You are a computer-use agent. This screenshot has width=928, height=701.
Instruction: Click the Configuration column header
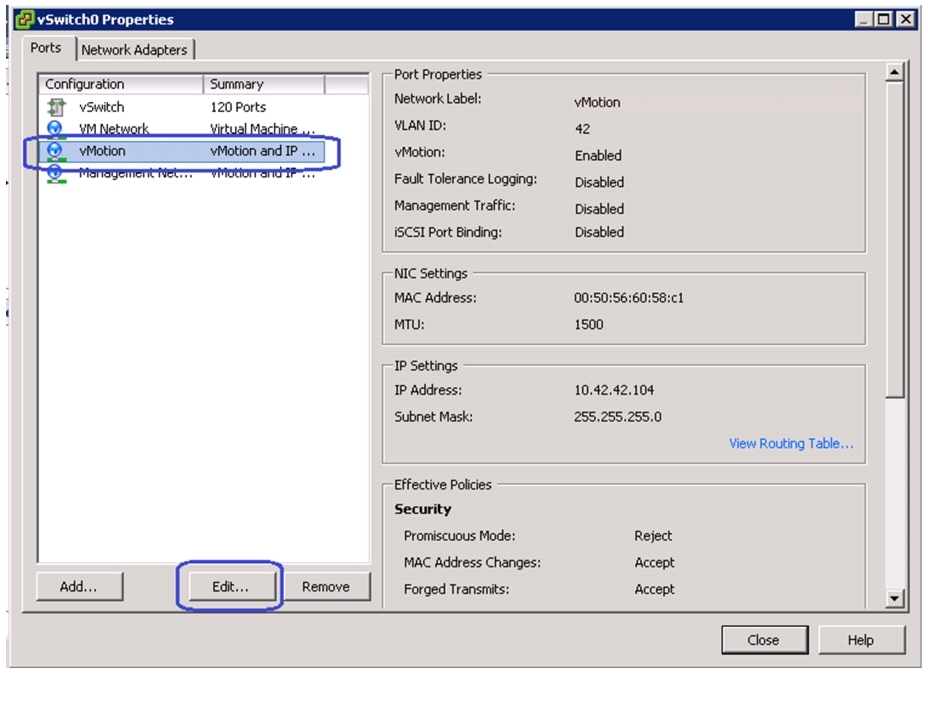click(x=121, y=84)
